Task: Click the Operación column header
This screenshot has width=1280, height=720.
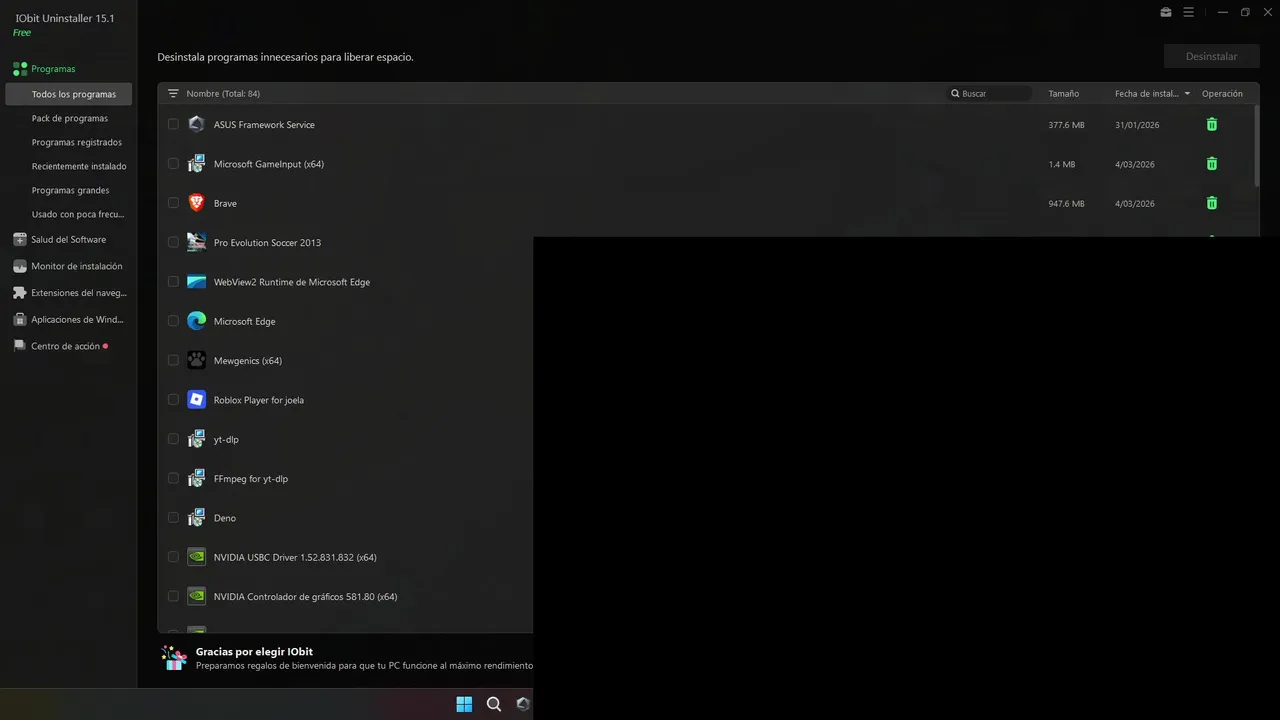Action: point(1222,93)
